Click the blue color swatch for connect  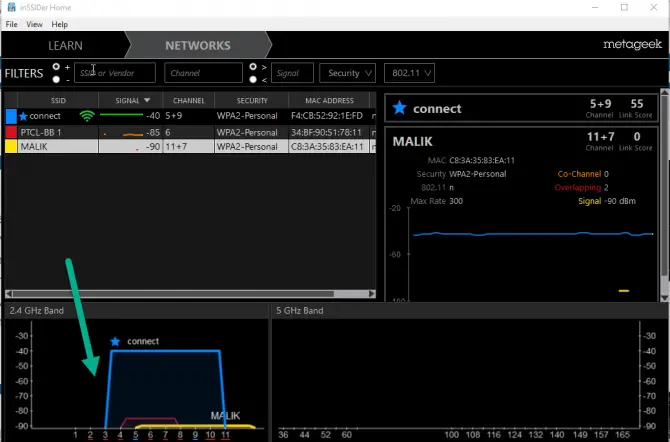pyautogui.click(x=11, y=116)
